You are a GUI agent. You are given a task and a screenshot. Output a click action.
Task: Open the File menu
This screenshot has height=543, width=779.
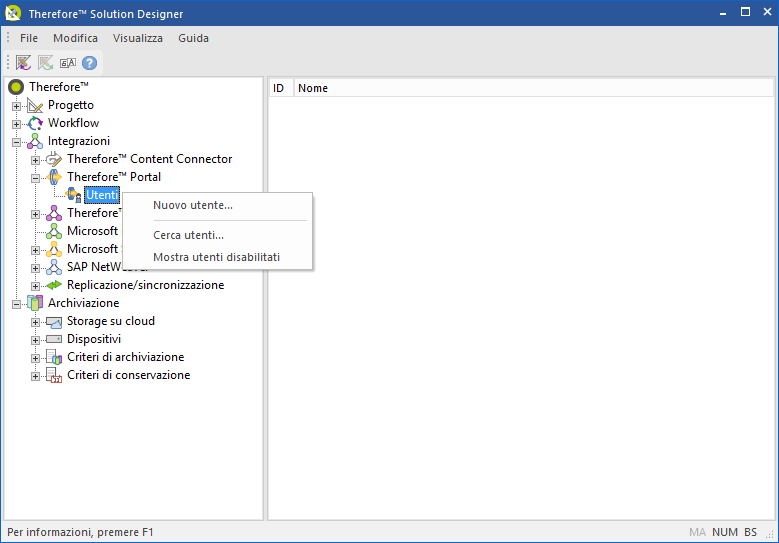[29, 38]
